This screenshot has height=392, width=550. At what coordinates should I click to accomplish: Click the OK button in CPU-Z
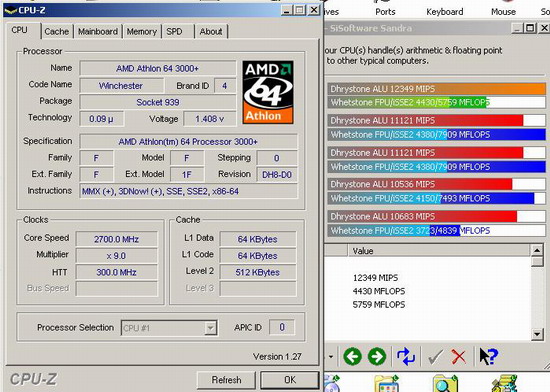[290, 380]
